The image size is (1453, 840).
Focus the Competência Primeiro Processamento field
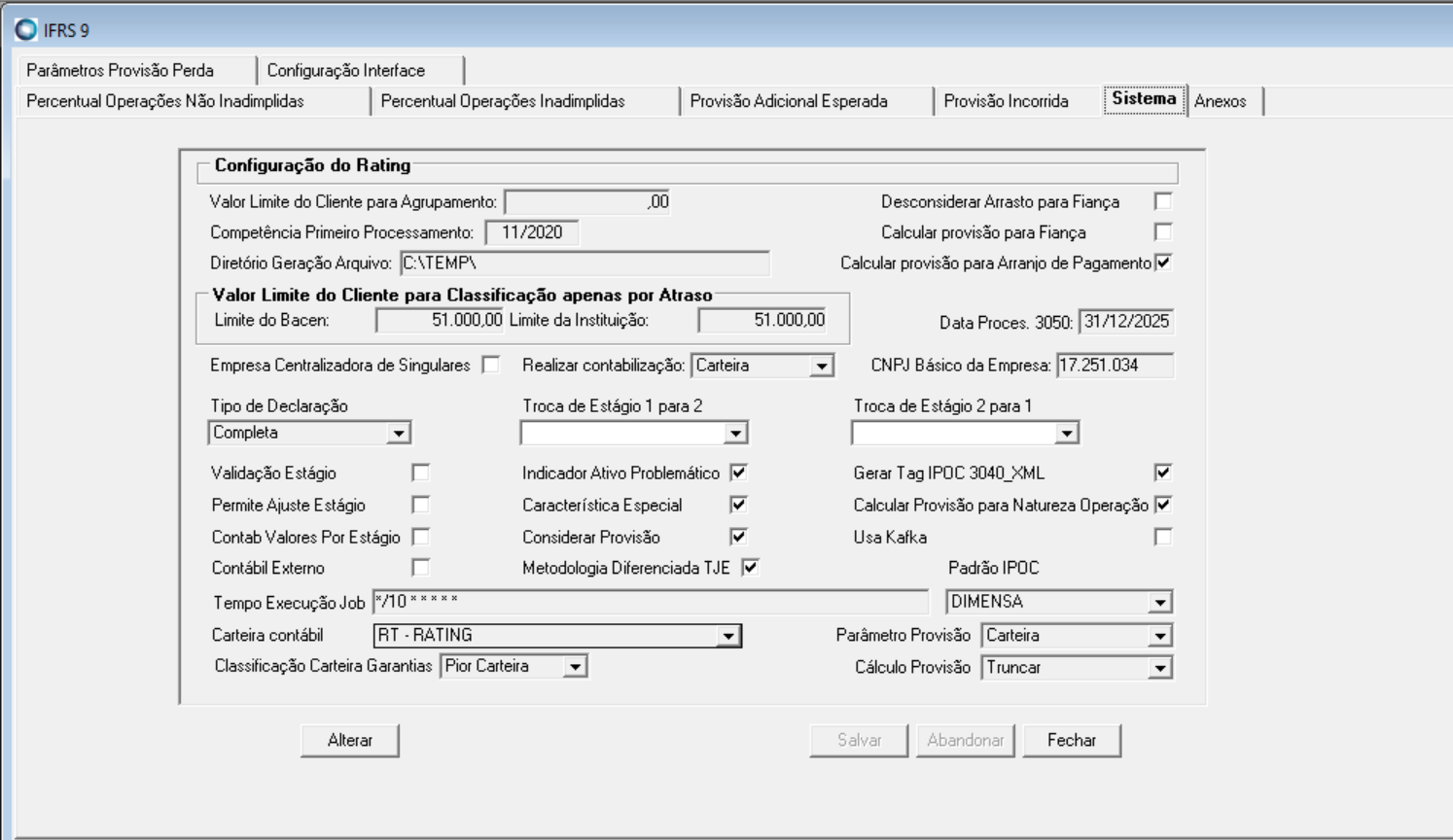(x=532, y=232)
